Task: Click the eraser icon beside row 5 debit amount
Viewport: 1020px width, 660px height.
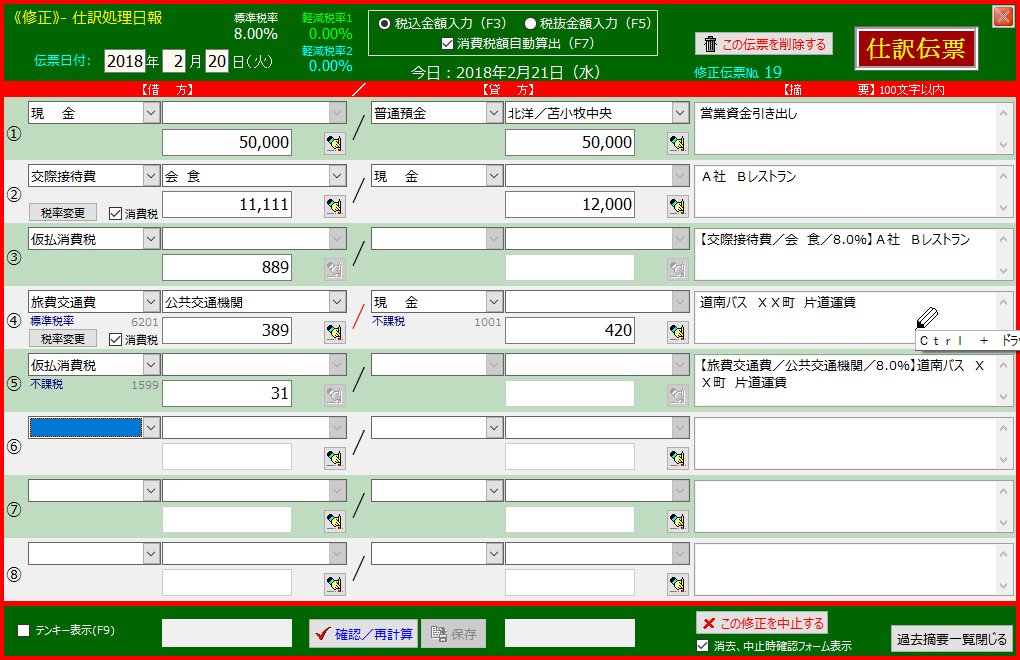Action: click(334, 395)
